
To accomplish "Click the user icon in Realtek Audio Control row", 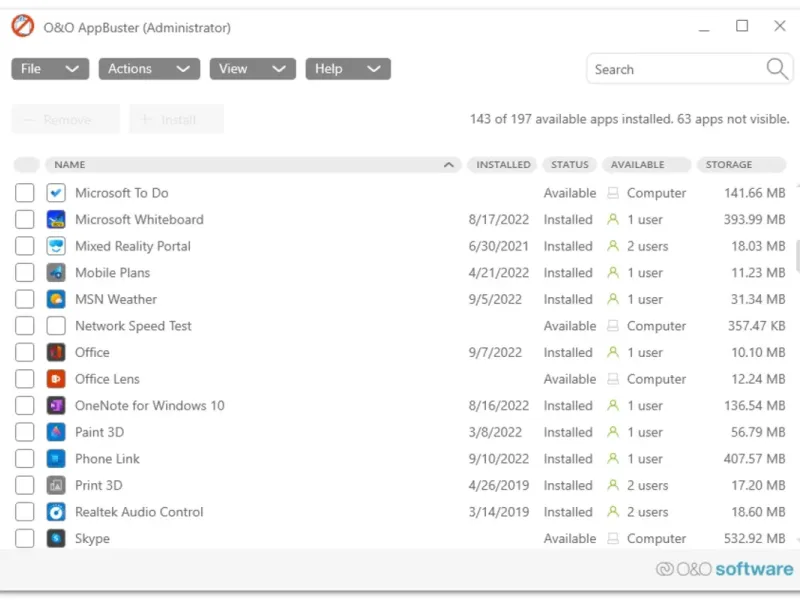I will tap(613, 512).
